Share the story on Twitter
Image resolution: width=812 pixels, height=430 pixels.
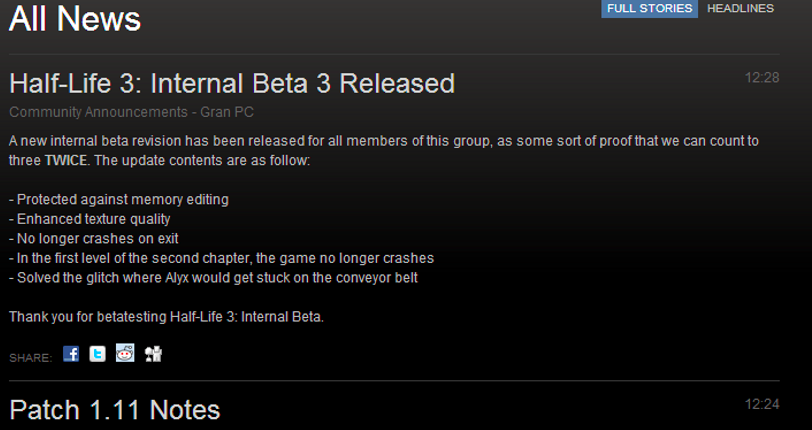coord(97,354)
